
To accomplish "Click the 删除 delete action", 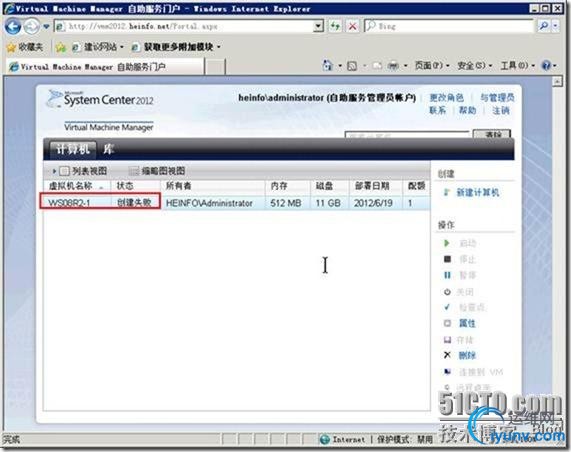I will [x=467, y=355].
